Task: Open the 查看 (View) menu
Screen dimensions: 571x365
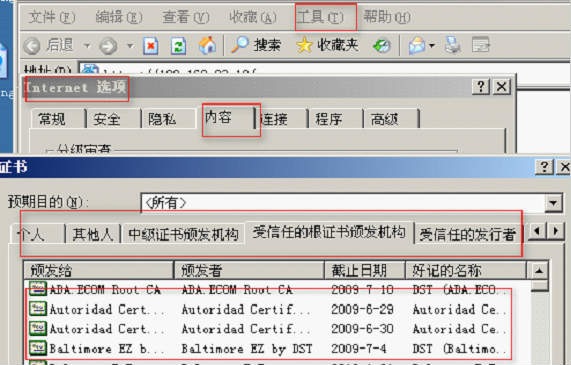Action: (186, 17)
